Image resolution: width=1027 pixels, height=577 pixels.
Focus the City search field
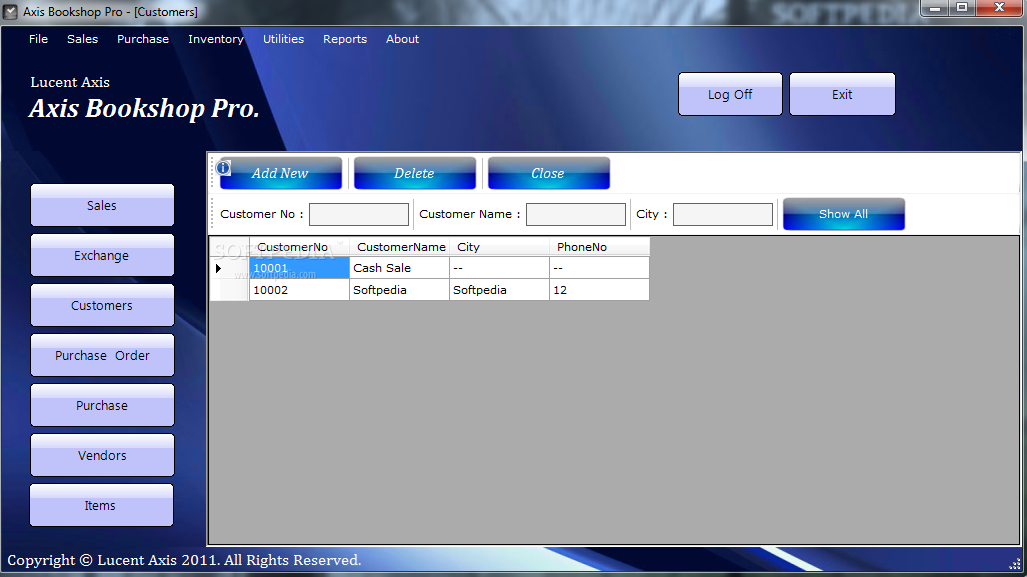point(723,214)
